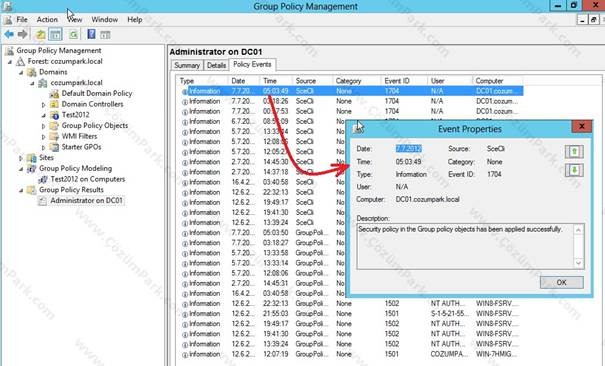Click the info icon of 03:18:26 SceCli event

pyautogui.click(x=185, y=102)
